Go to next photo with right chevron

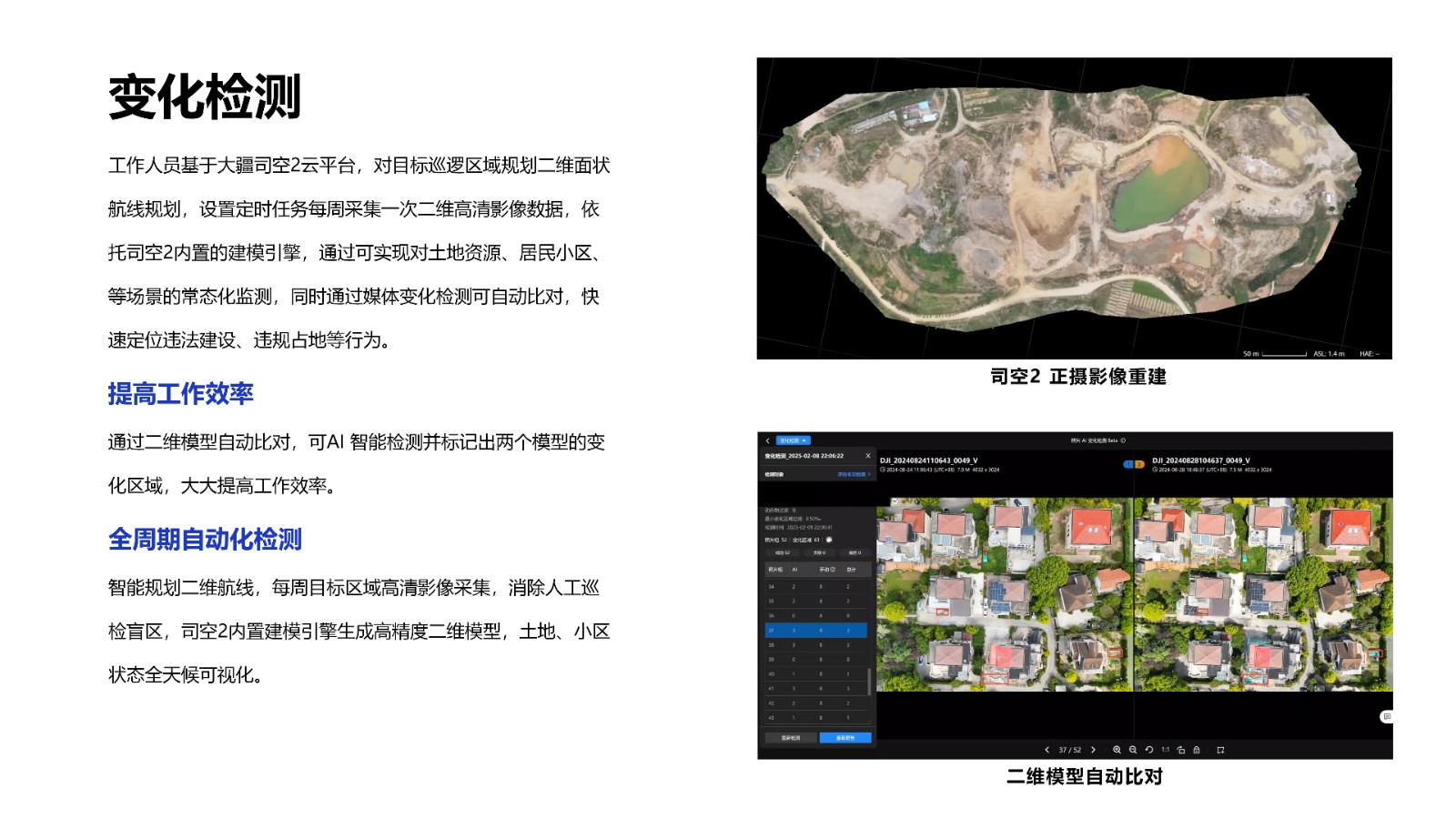[1093, 750]
